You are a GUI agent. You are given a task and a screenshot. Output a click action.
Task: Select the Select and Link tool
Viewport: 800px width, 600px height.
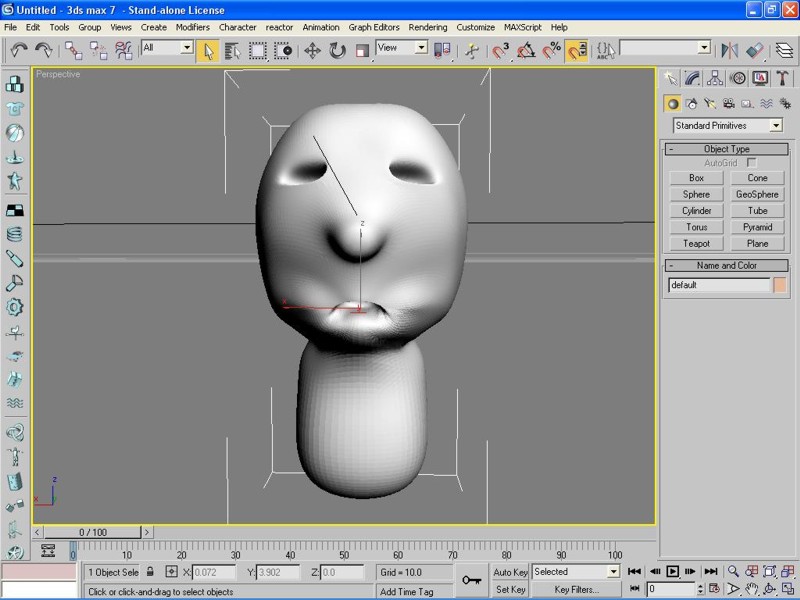pyautogui.click(x=73, y=50)
